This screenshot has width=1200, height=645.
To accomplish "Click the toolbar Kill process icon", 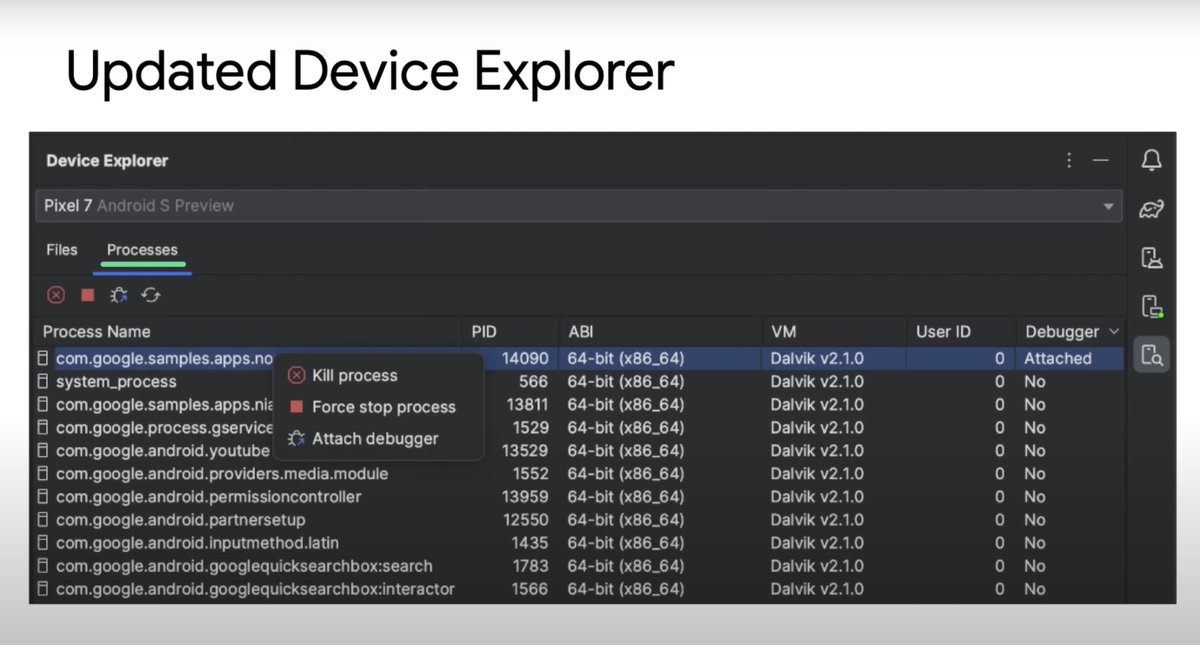I will 56,295.
